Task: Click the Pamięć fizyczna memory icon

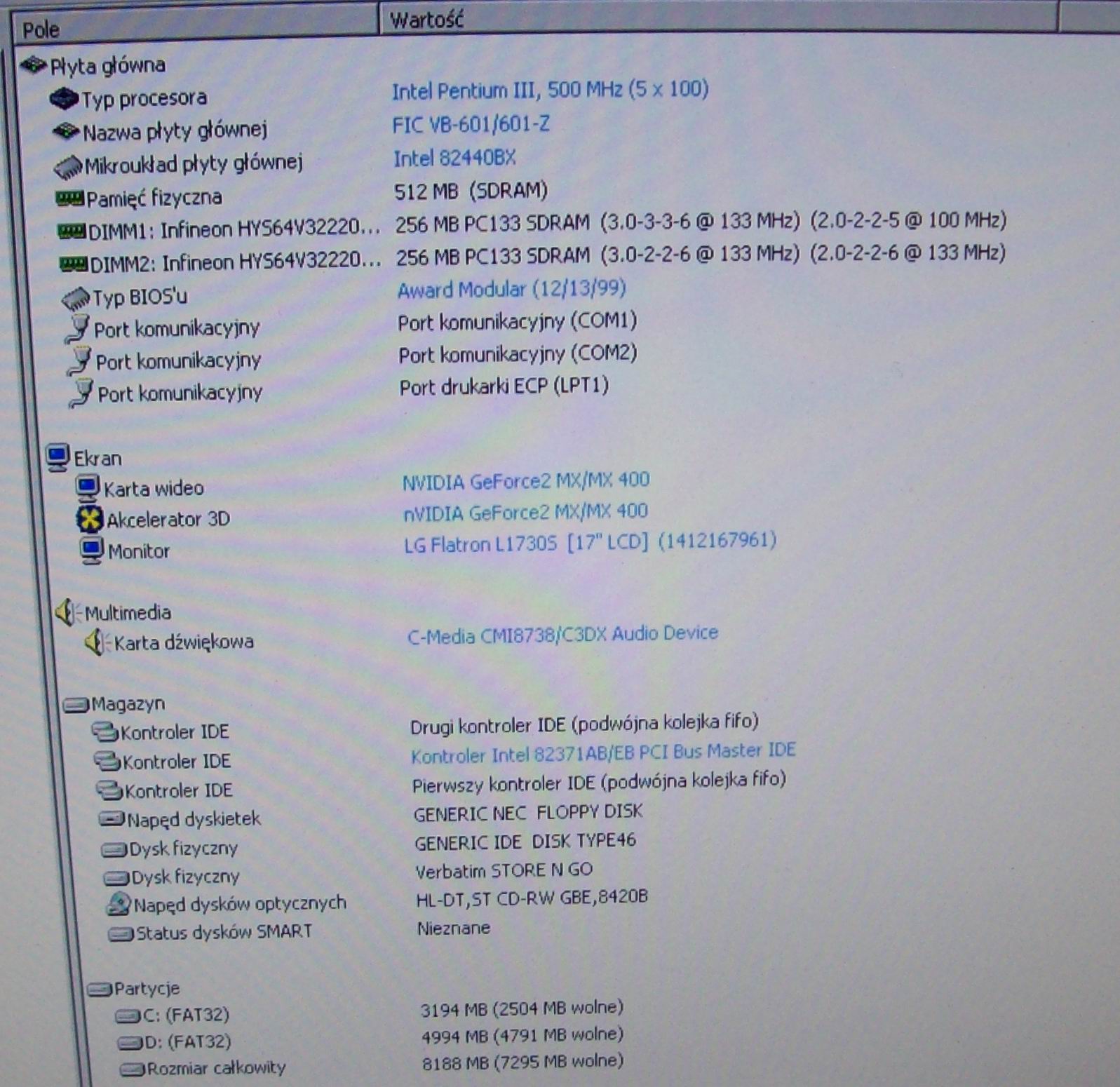Action: 70,199
